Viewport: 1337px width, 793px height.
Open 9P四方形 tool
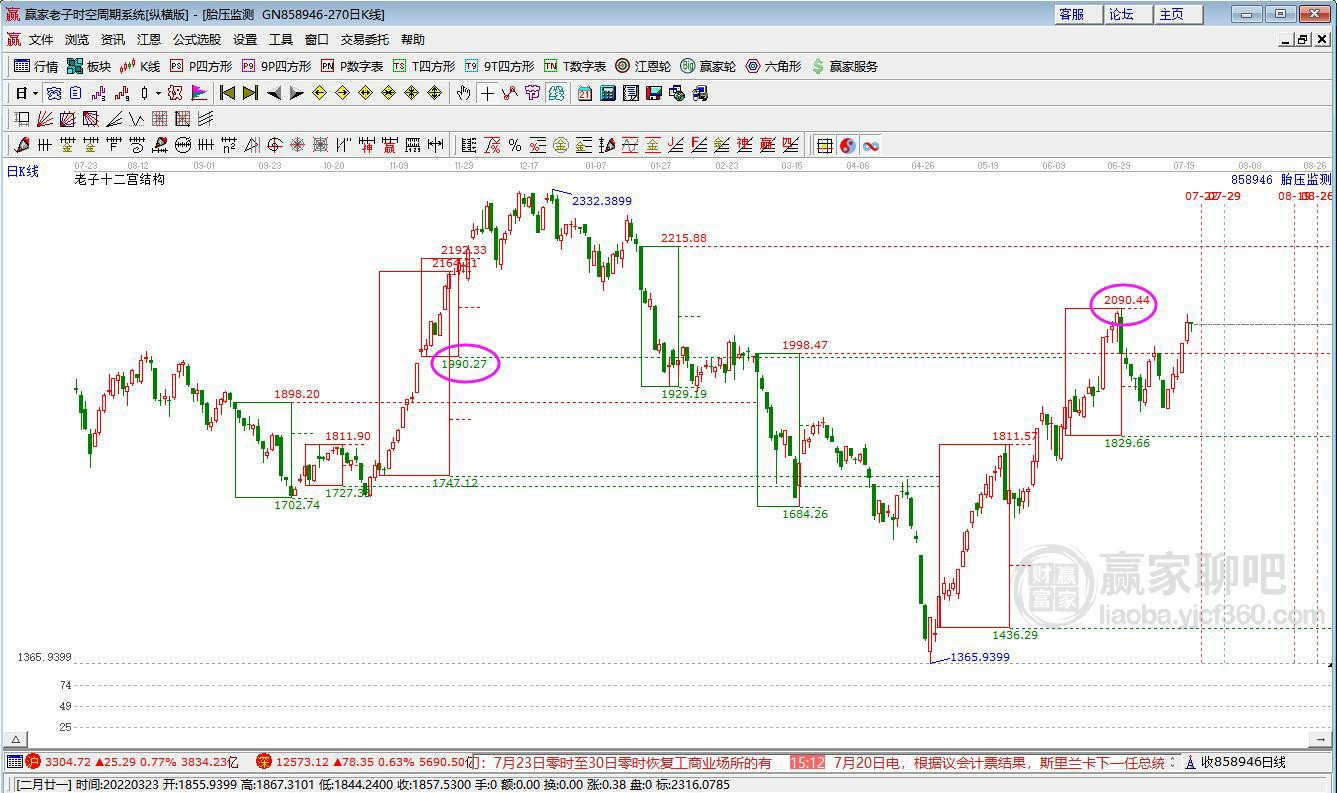click(277, 66)
